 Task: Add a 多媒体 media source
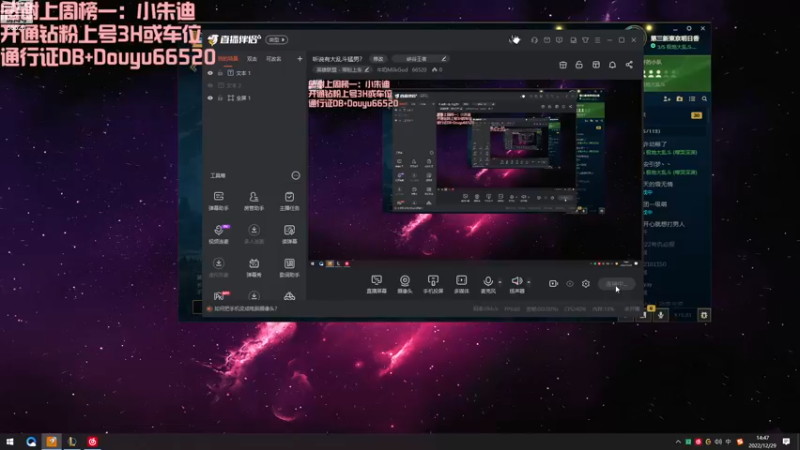pos(461,284)
